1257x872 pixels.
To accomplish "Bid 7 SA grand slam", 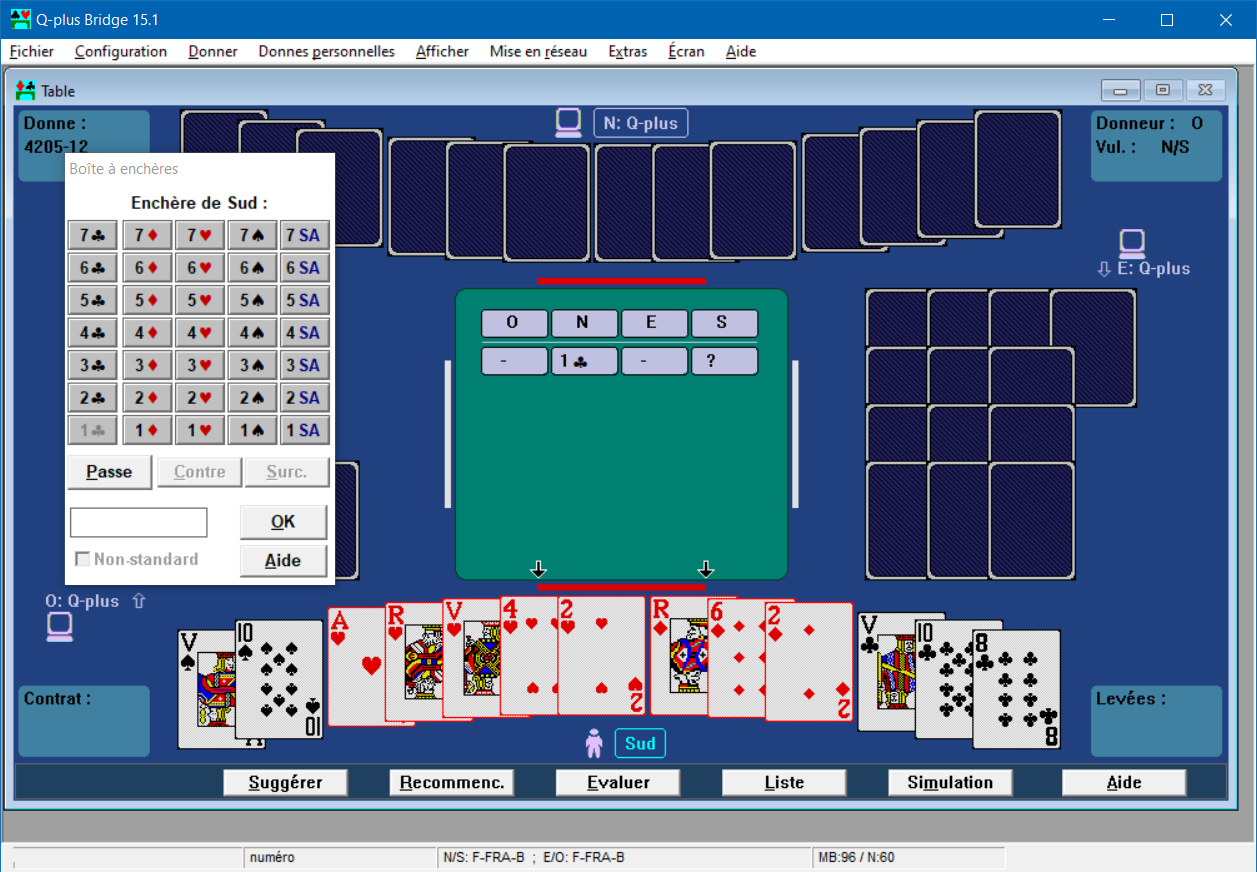I will pyautogui.click(x=304, y=235).
